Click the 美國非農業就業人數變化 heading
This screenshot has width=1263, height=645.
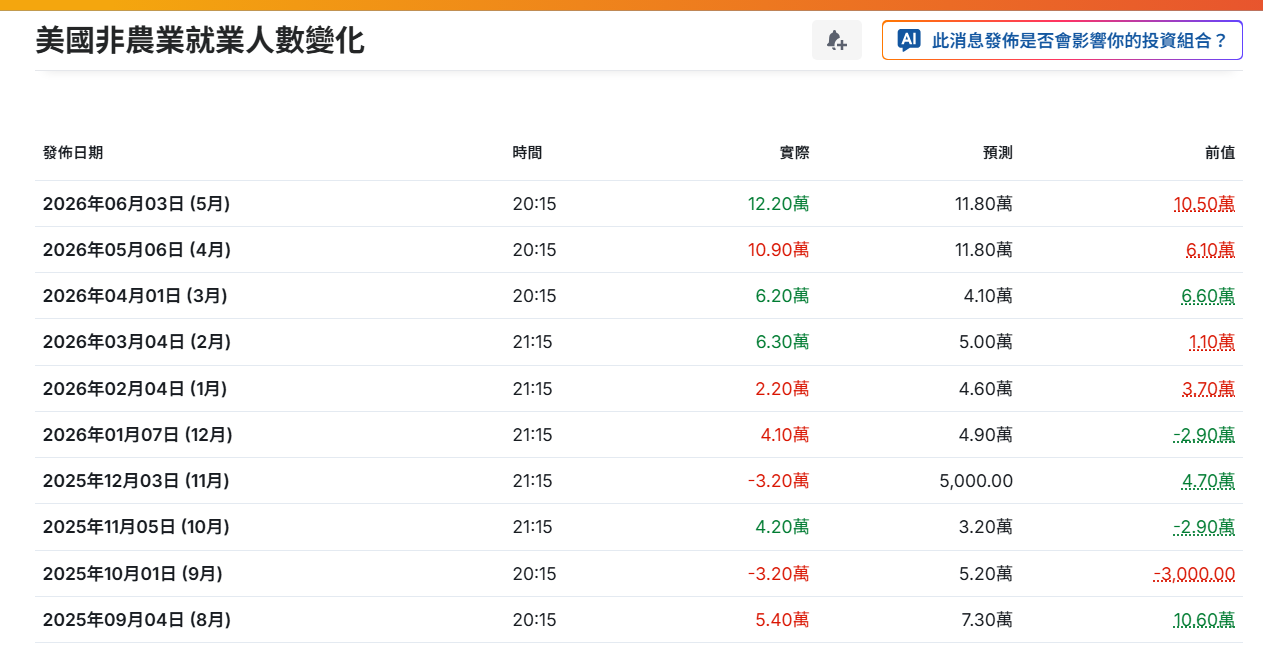point(200,40)
